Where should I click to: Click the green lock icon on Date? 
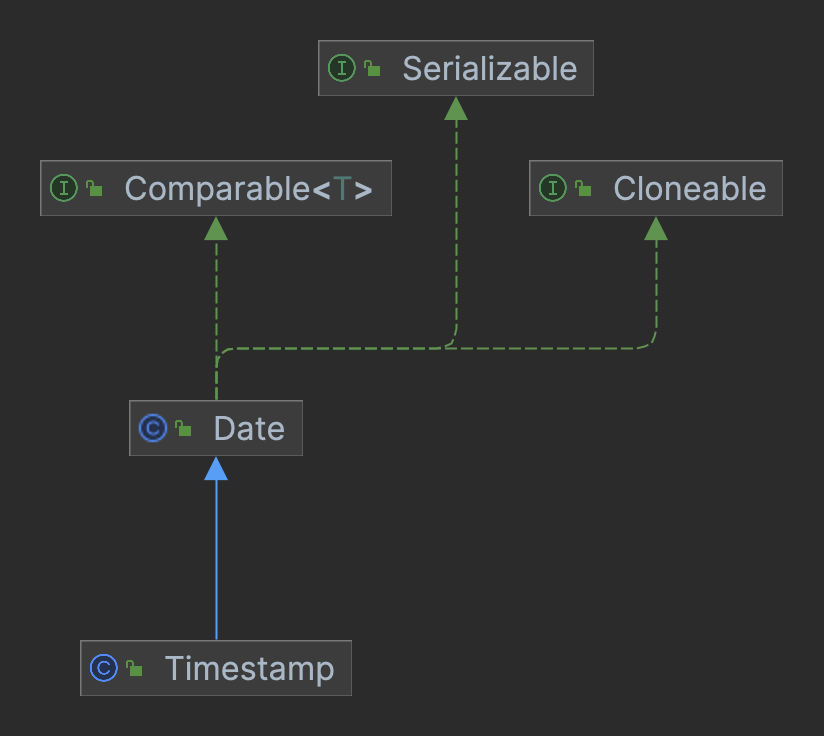(x=184, y=428)
